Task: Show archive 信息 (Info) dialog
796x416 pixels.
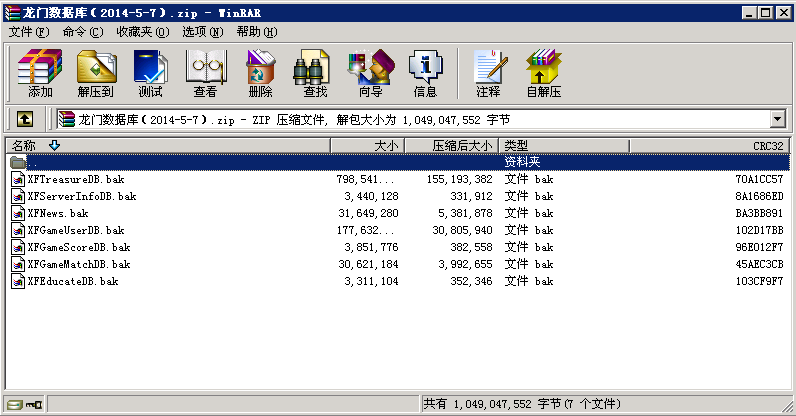Action: (x=425, y=73)
